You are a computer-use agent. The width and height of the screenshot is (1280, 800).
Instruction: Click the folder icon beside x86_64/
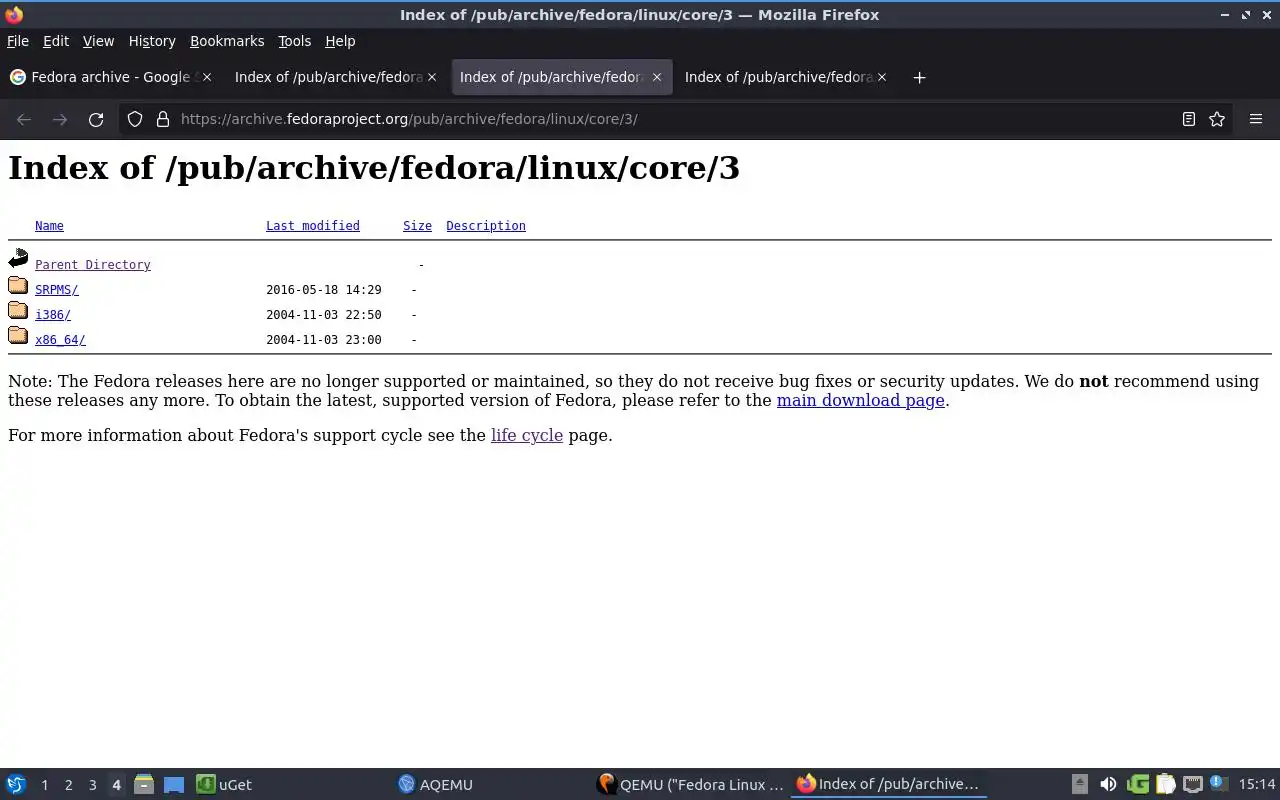[x=18, y=335]
